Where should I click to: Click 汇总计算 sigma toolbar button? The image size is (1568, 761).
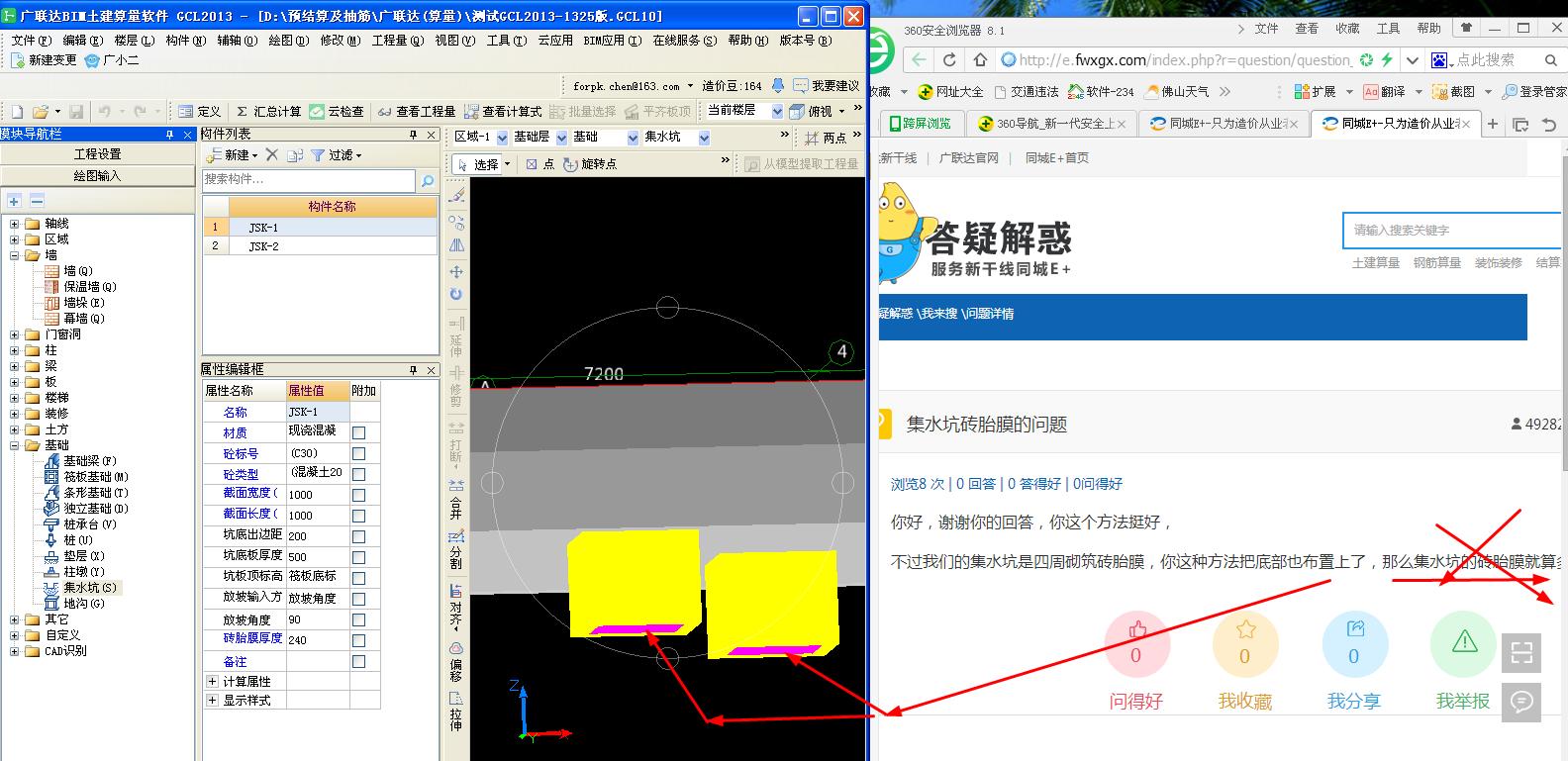click(268, 111)
